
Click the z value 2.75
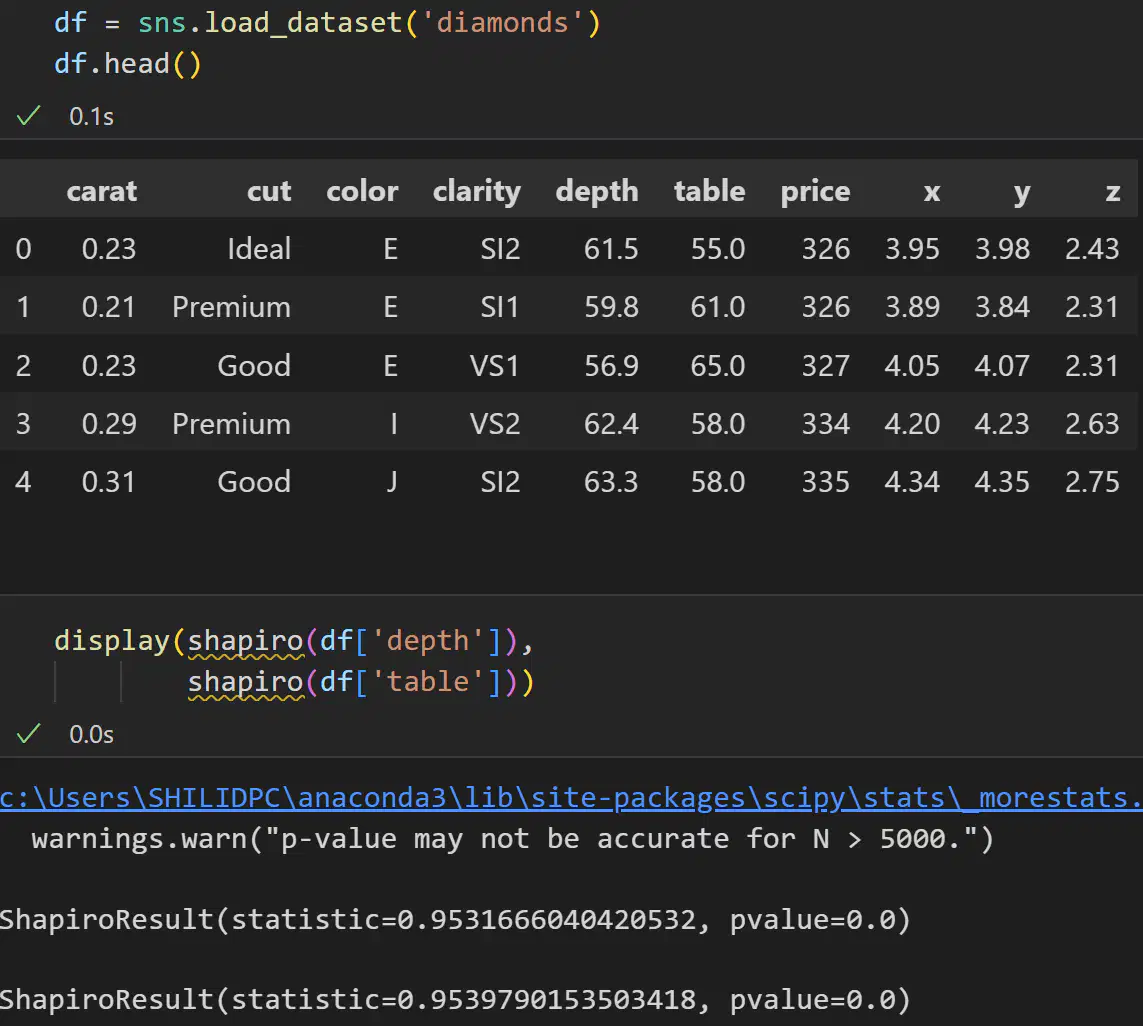(x=1092, y=482)
